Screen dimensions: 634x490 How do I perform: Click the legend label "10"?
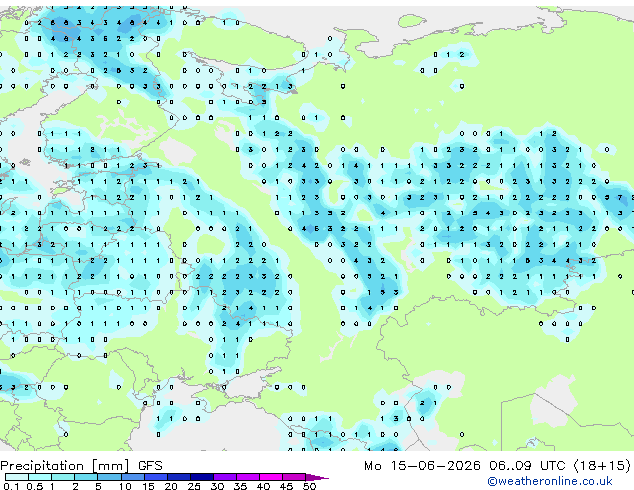[125, 486]
